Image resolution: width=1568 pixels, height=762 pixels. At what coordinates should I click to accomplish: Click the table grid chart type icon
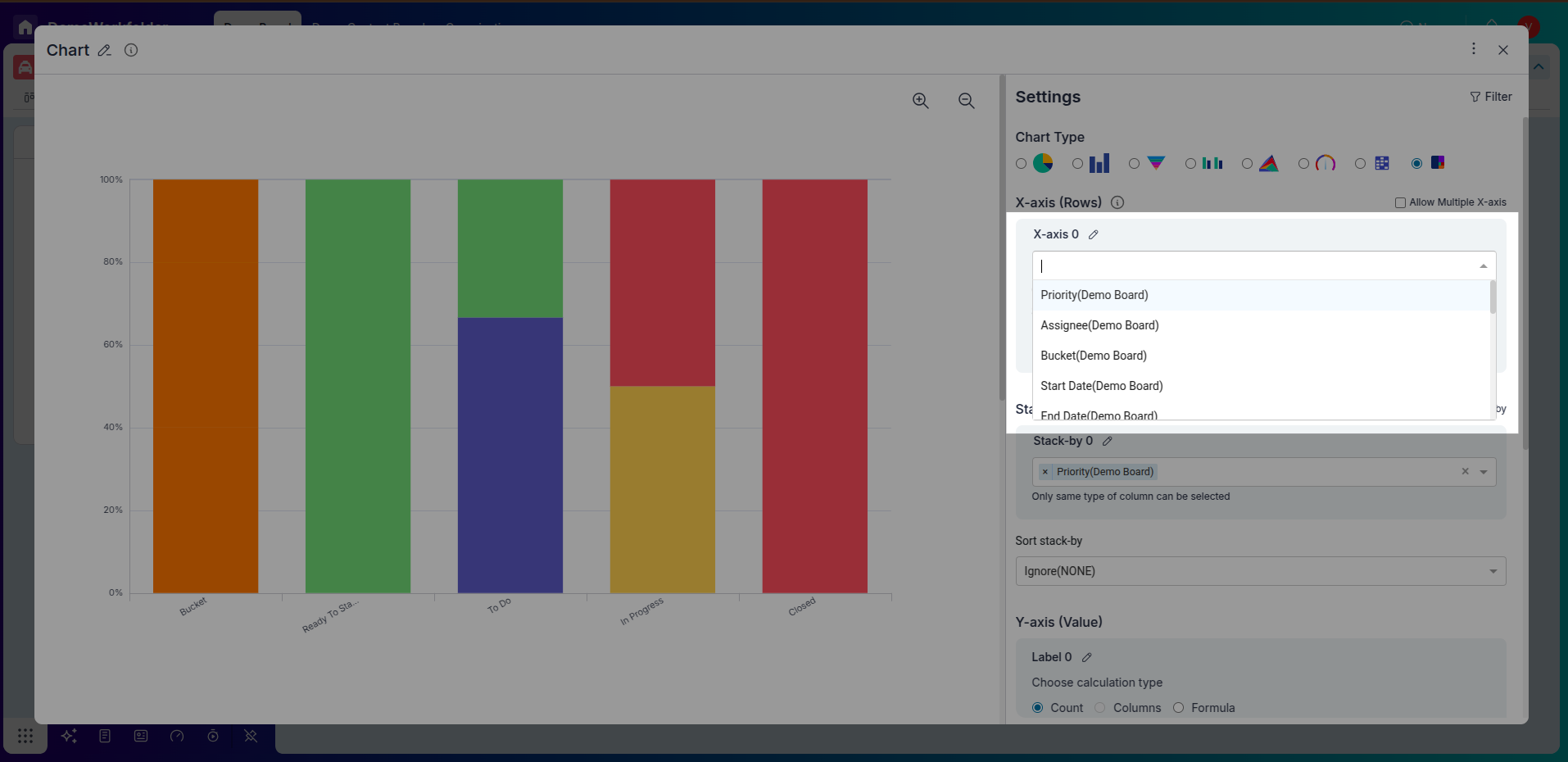pos(1382,163)
